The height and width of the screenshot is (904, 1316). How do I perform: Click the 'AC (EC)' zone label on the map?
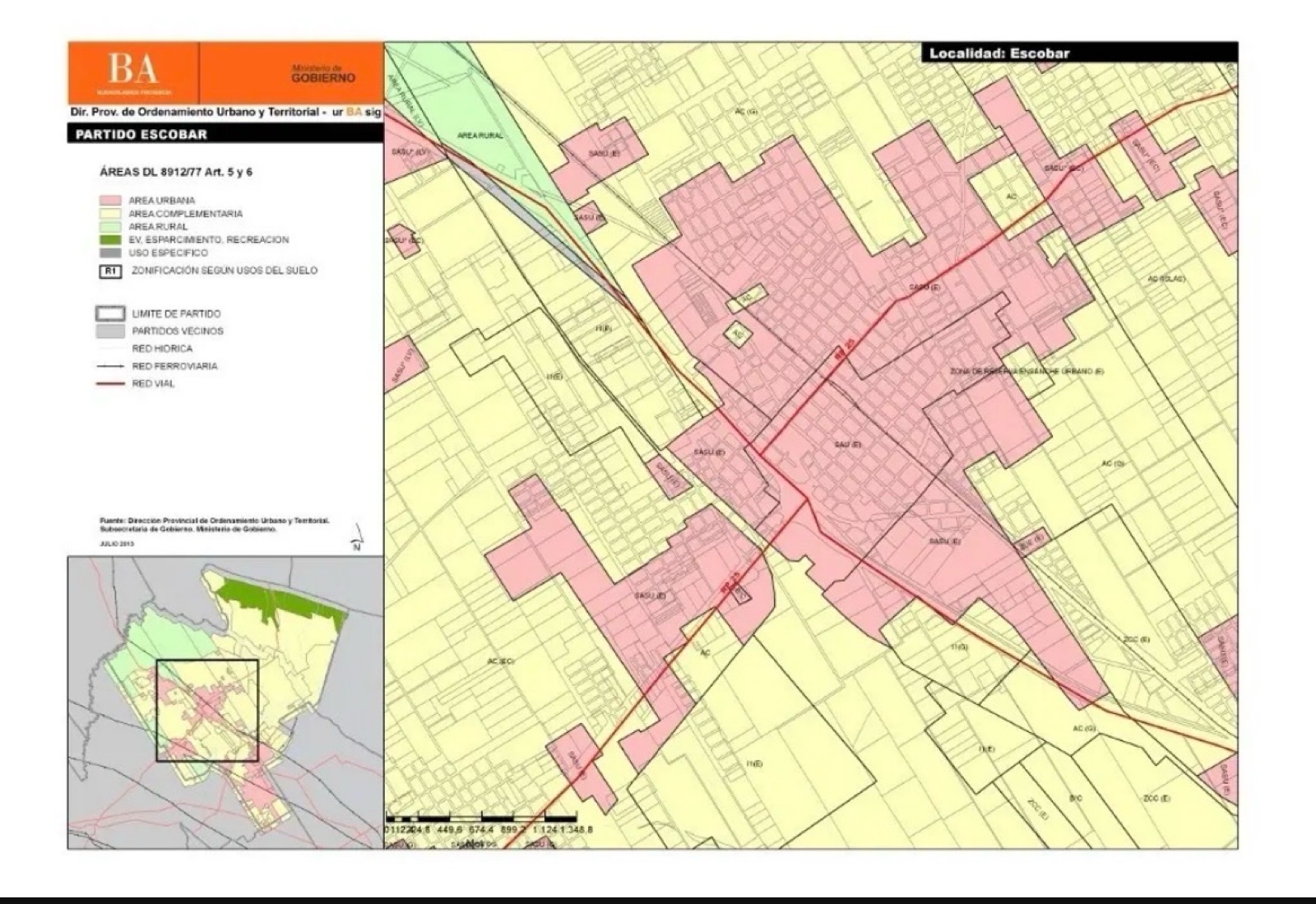tap(500, 661)
